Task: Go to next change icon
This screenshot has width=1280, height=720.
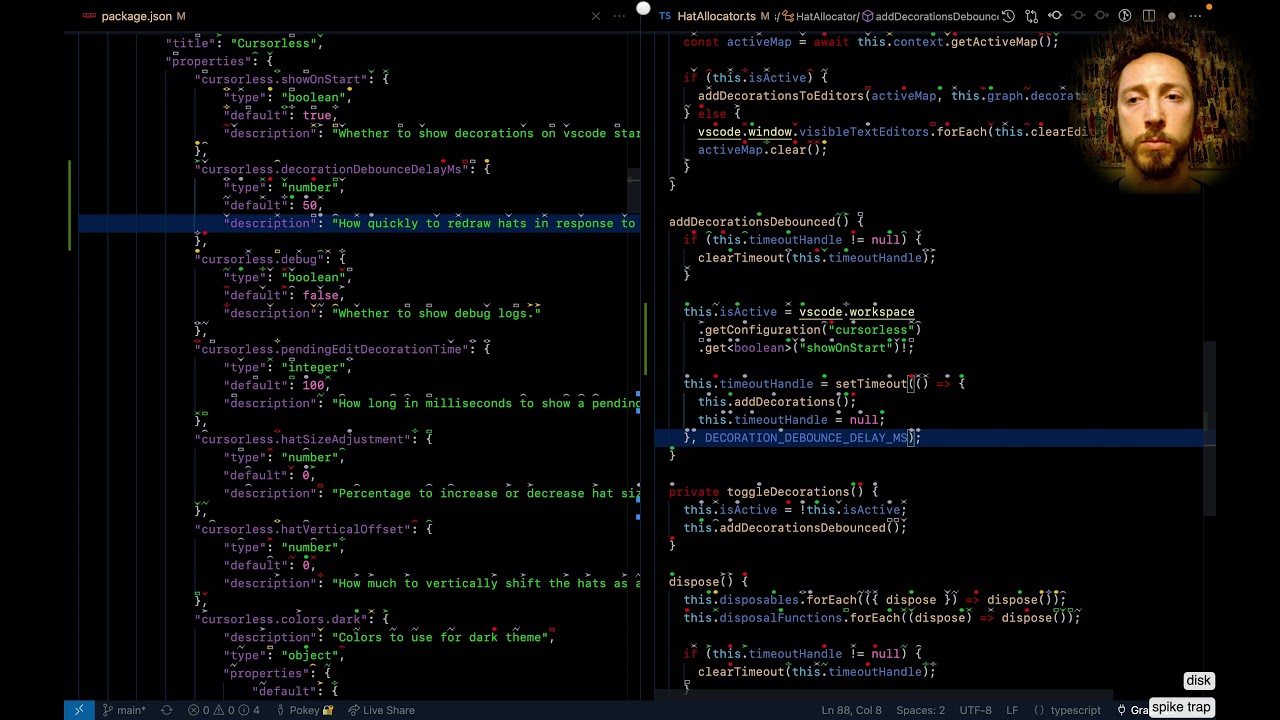Action: coord(1101,16)
